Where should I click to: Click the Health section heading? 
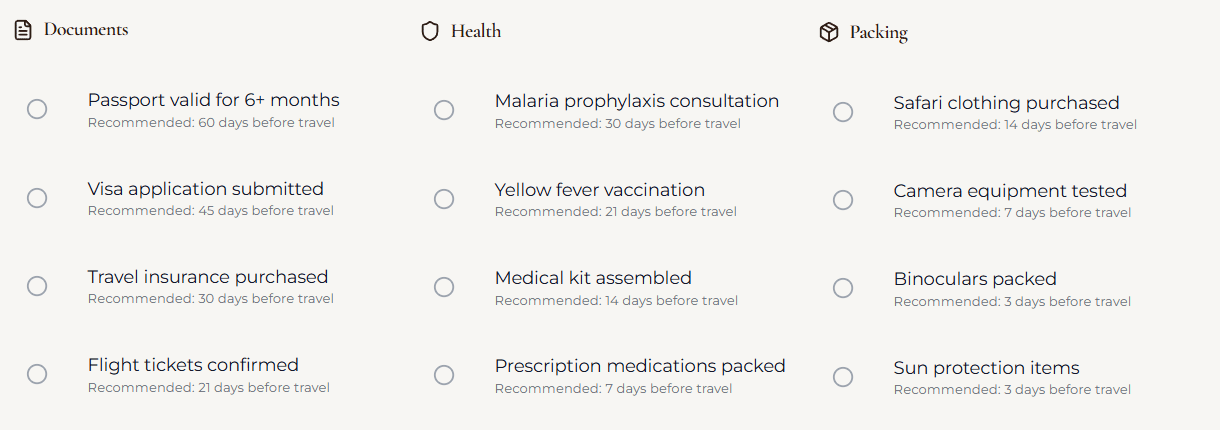pos(476,32)
